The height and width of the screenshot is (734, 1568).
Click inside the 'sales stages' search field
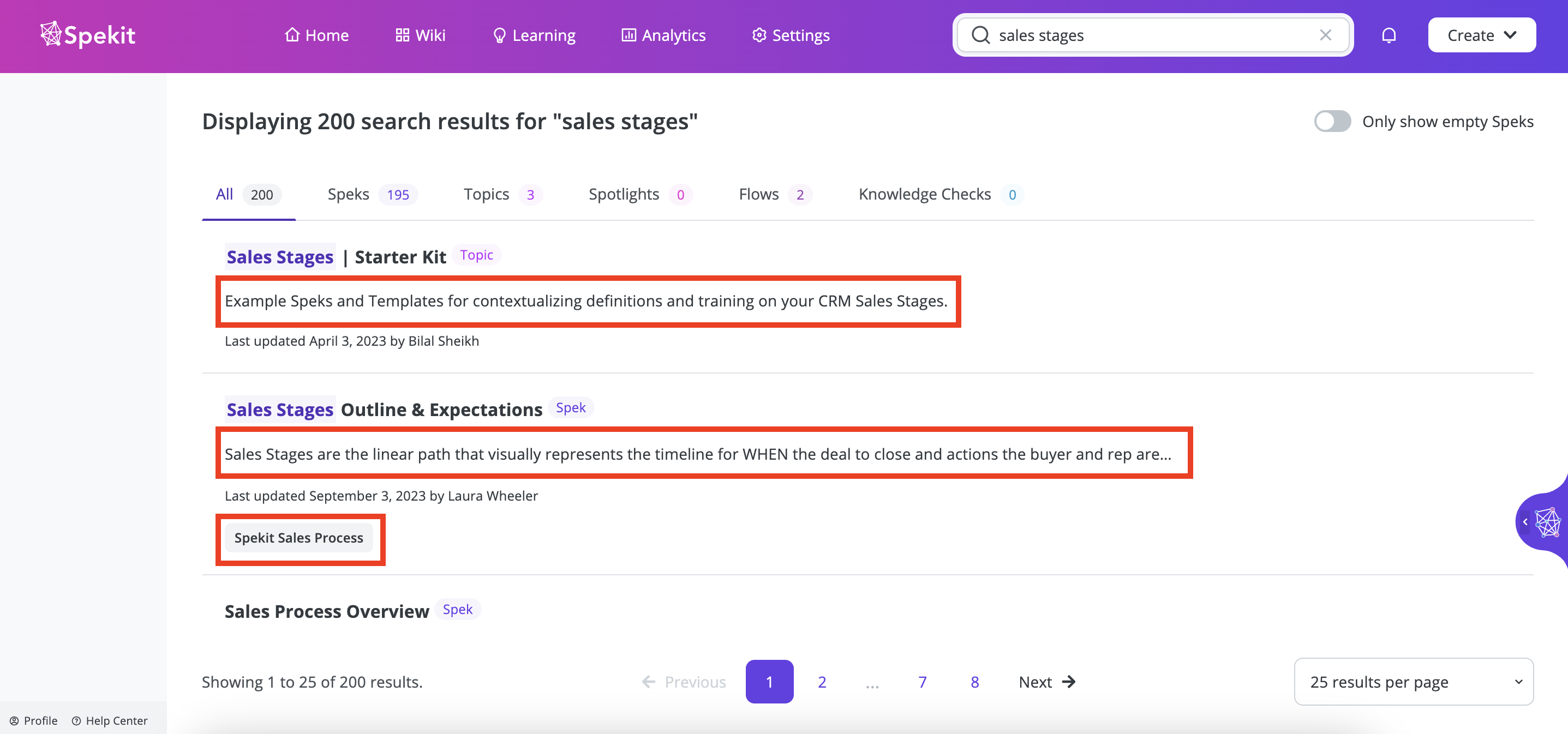point(1153,35)
